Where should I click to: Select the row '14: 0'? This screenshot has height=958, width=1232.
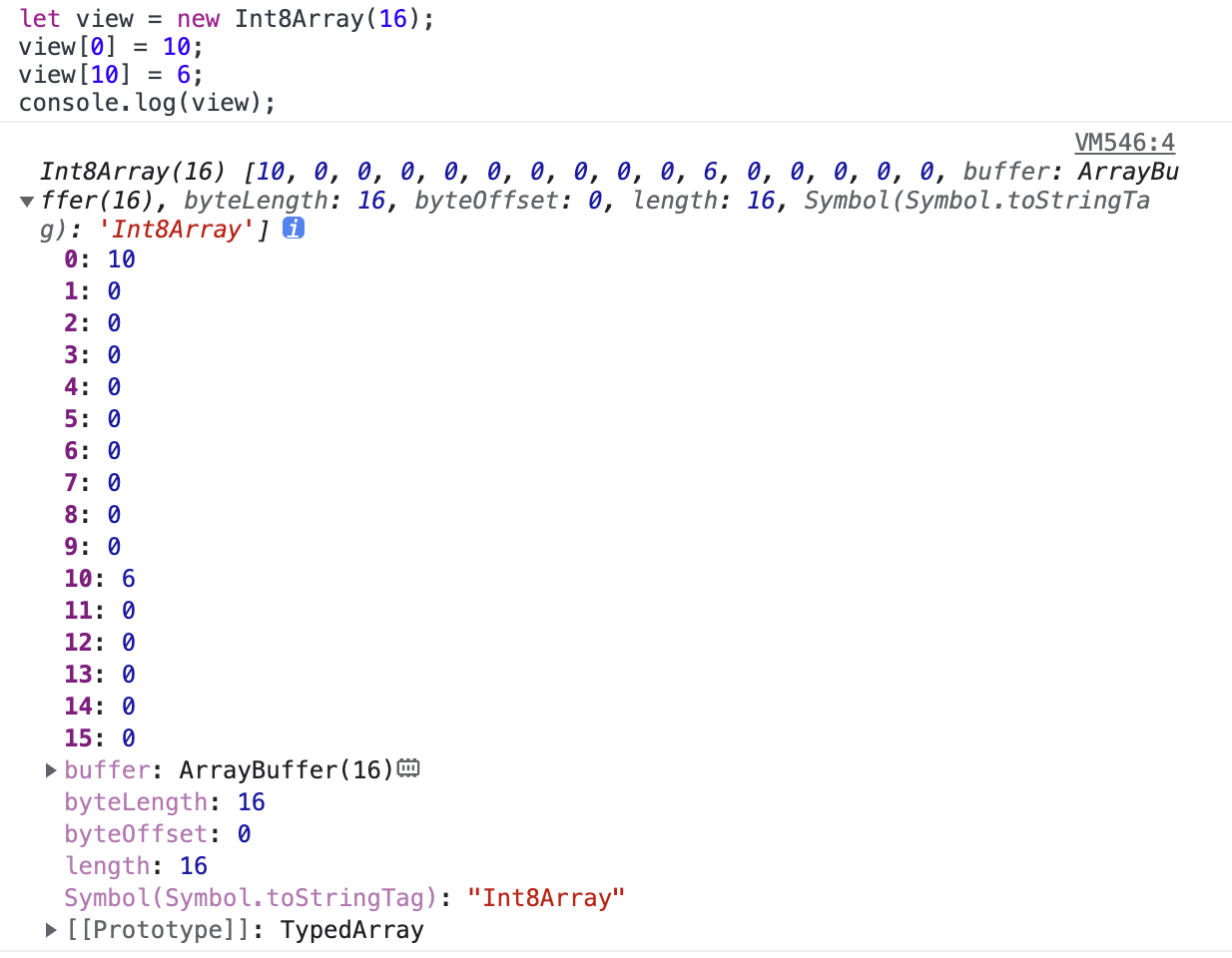pyautogui.click(x=100, y=707)
